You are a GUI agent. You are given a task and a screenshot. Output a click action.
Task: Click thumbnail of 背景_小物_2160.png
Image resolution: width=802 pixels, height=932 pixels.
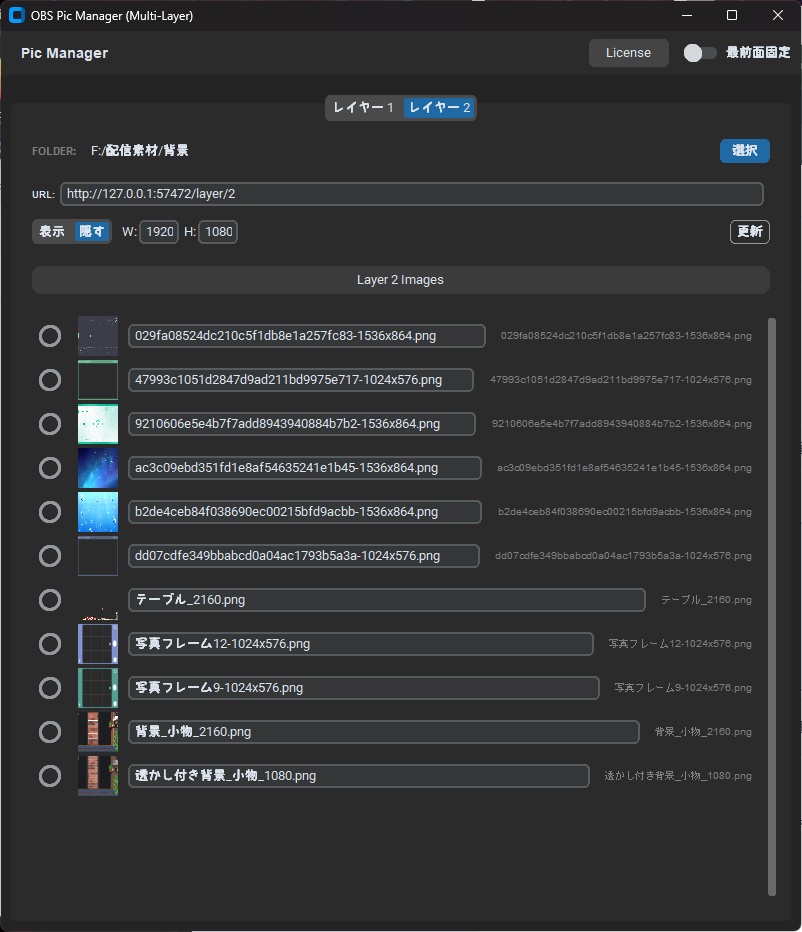coord(98,732)
